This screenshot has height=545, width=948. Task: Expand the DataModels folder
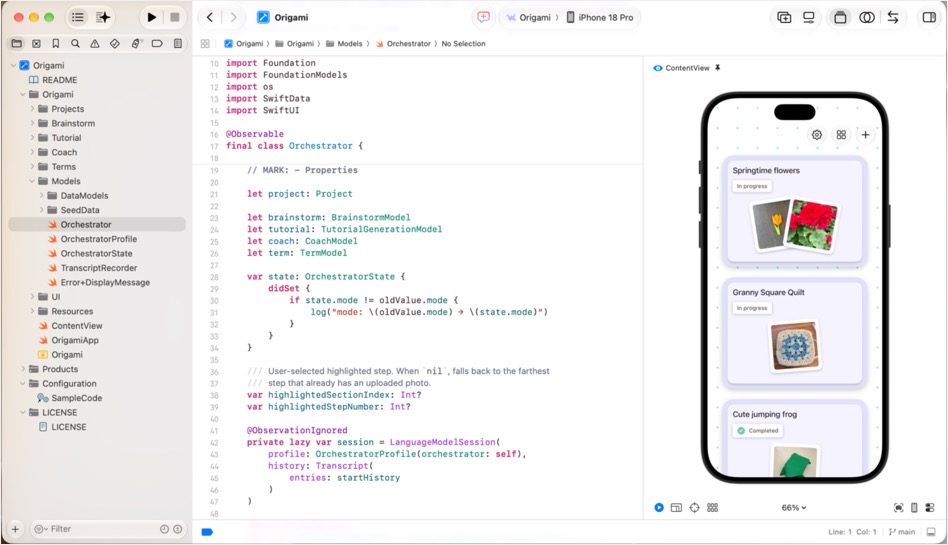point(41,196)
